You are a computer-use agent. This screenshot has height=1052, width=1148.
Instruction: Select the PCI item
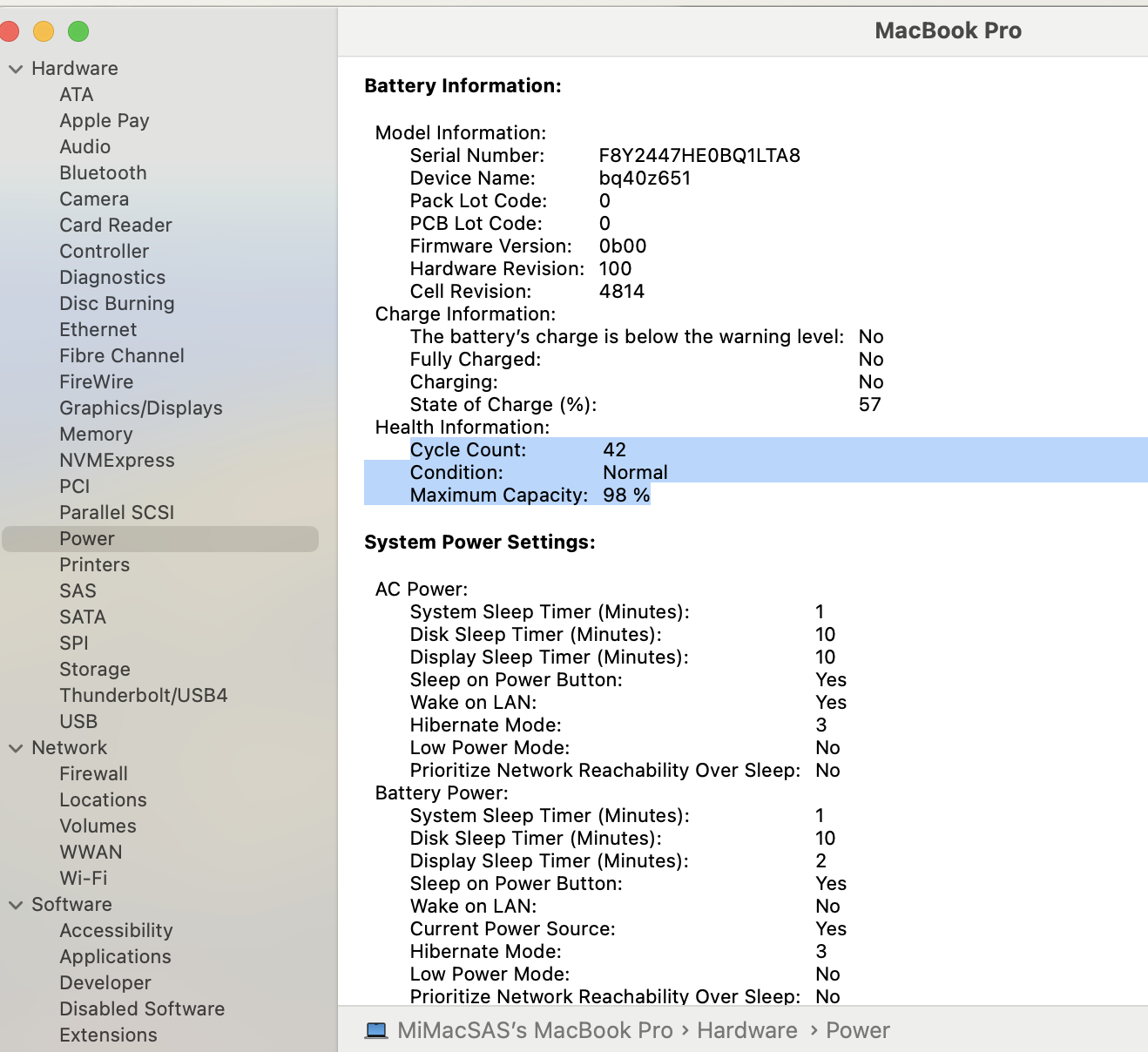(x=75, y=487)
